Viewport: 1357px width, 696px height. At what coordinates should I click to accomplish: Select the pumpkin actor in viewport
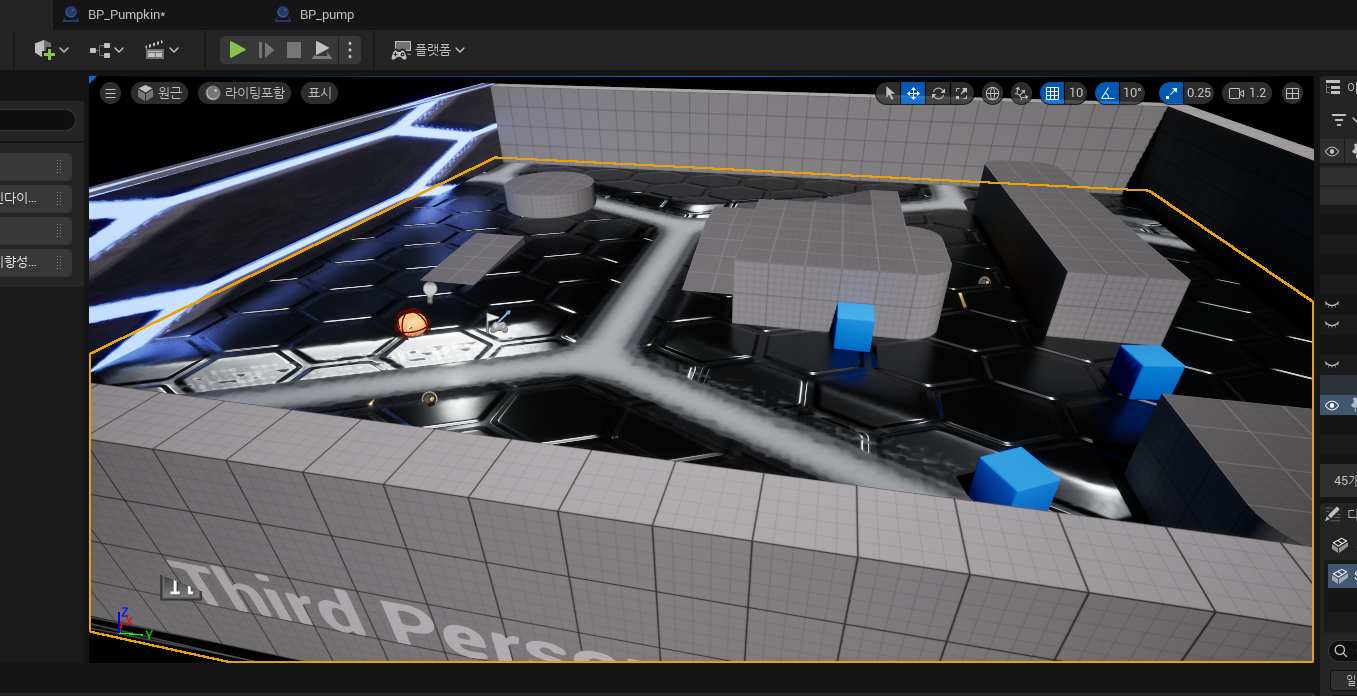click(x=412, y=322)
